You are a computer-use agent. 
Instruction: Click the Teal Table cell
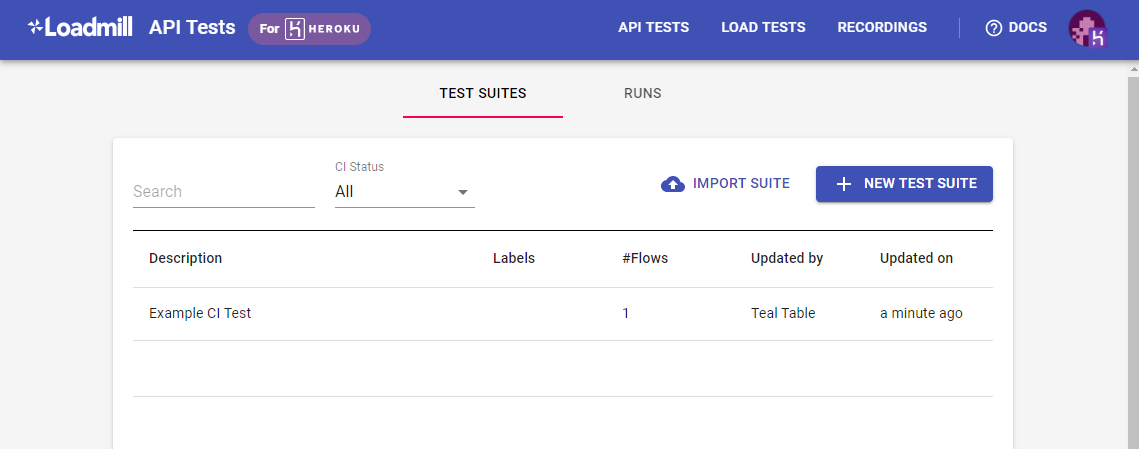pos(783,313)
